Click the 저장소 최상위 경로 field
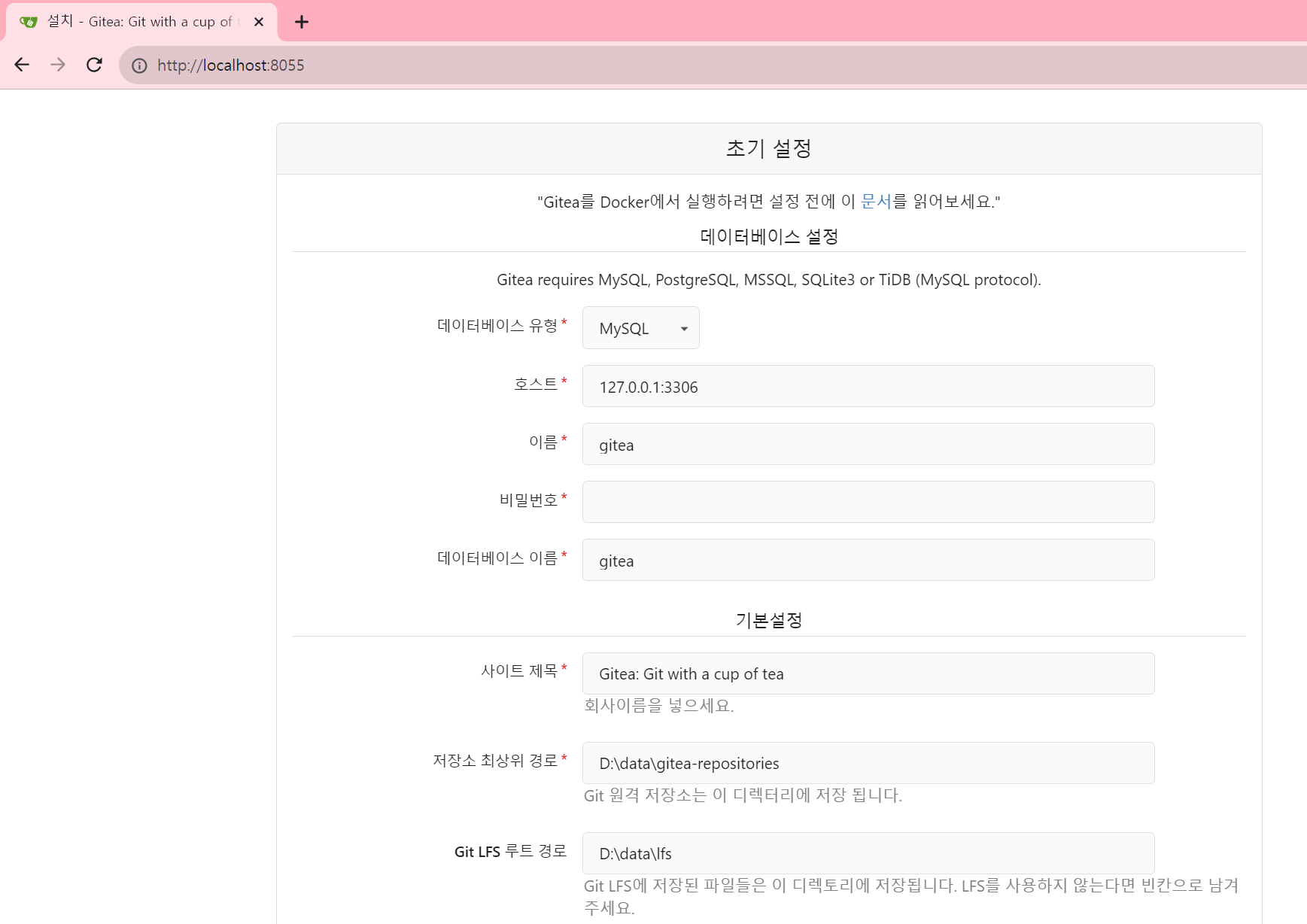 click(868, 763)
